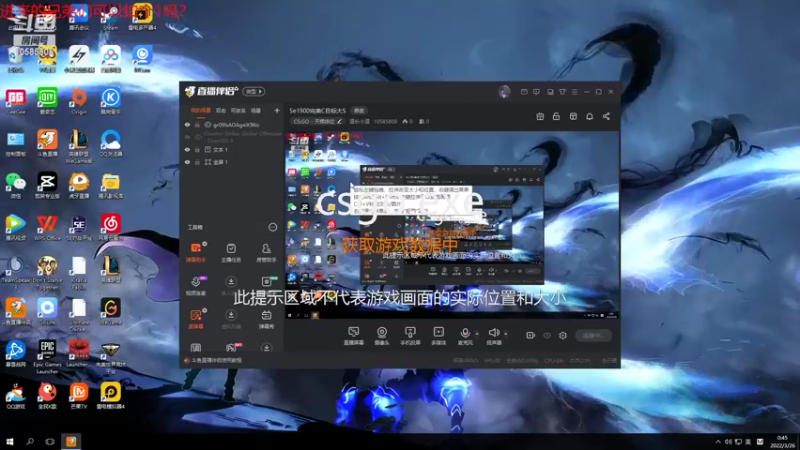The height and width of the screenshot is (450, 800).
Task: Open the danmaku show tool
Action: pyautogui.click(x=266, y=319)
